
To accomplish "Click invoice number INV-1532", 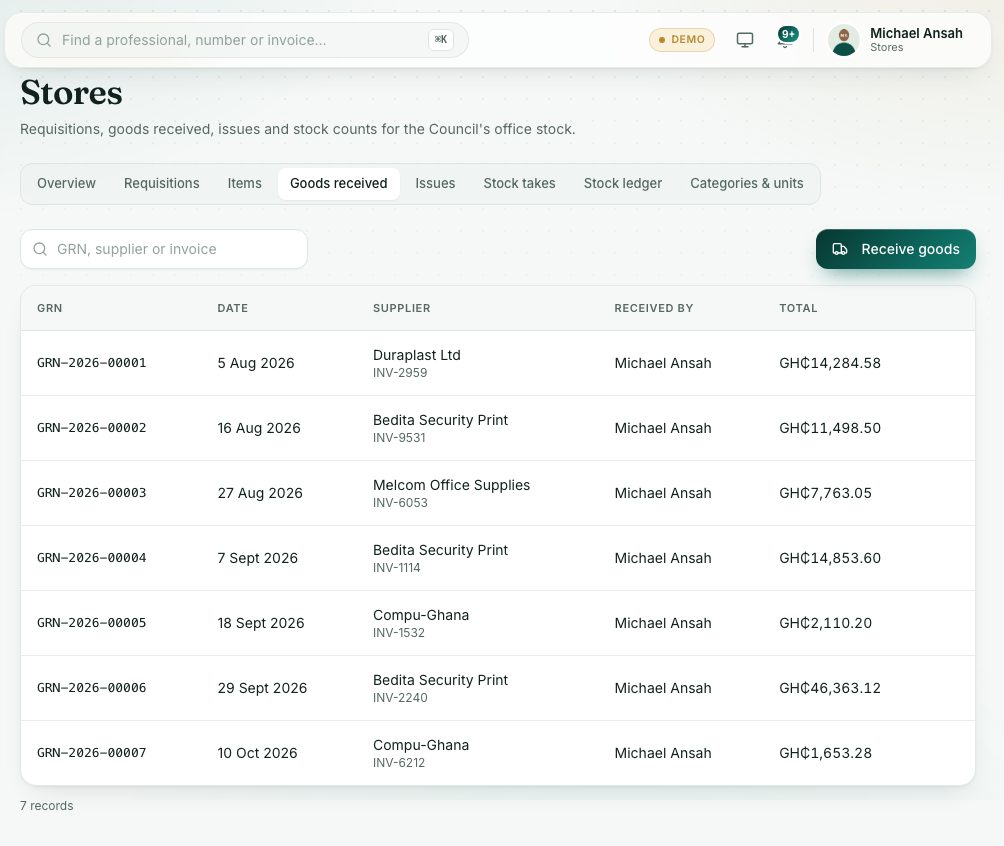I will pyautogui.click(x=398, y=633).
